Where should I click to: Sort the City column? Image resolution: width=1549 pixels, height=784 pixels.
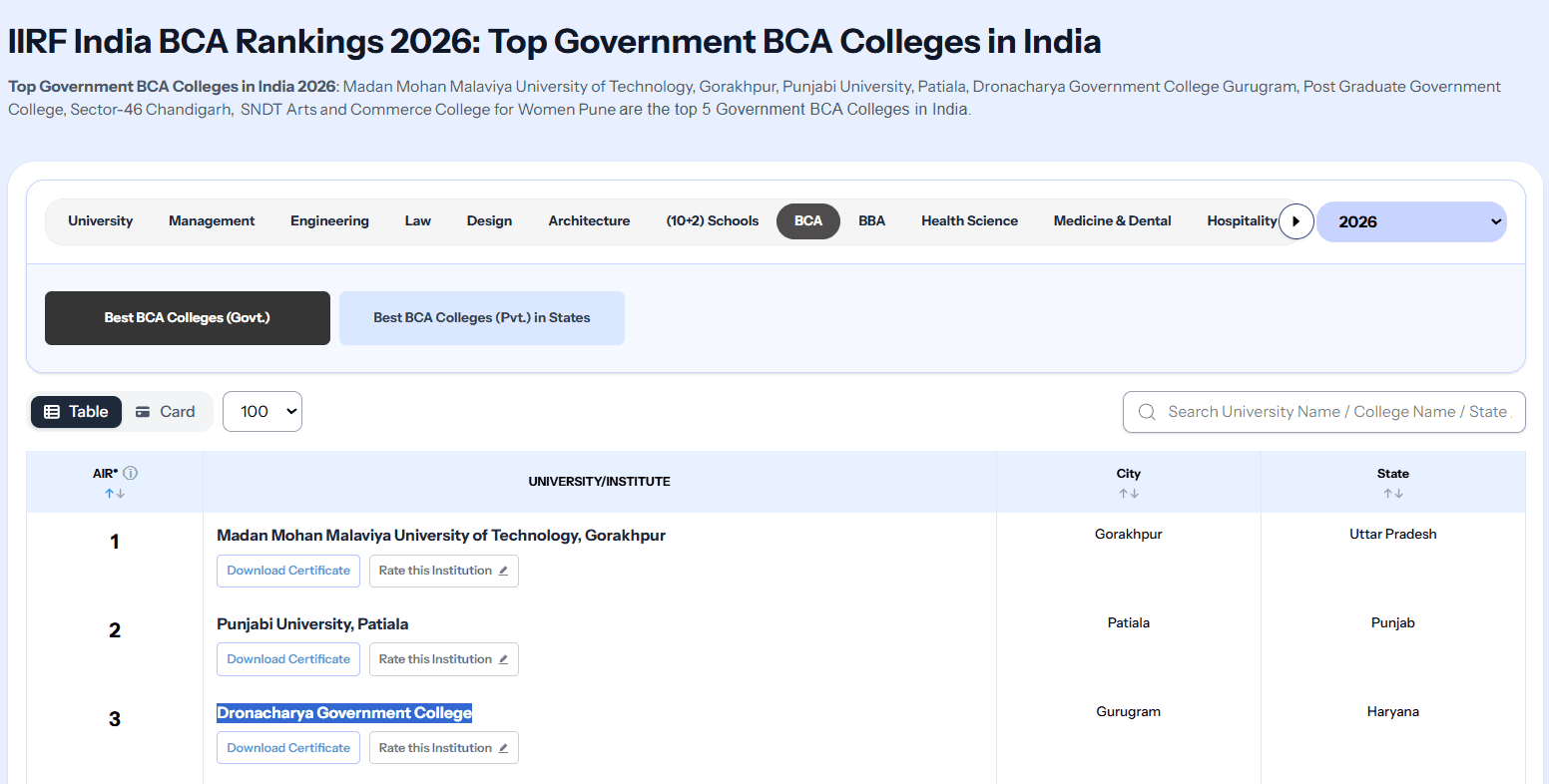coord(1129,494)
